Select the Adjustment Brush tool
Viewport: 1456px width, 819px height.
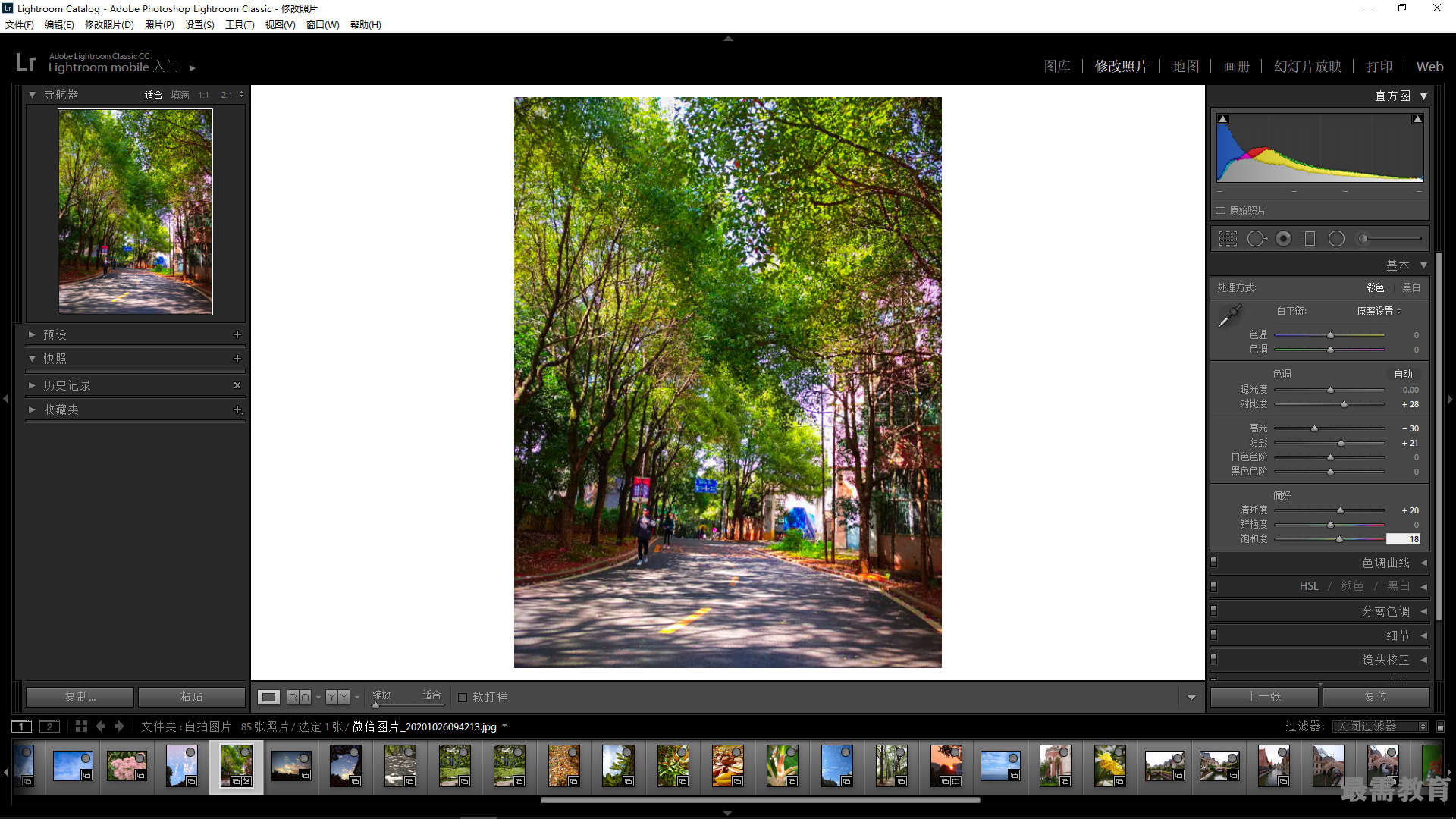[1389, 239]
